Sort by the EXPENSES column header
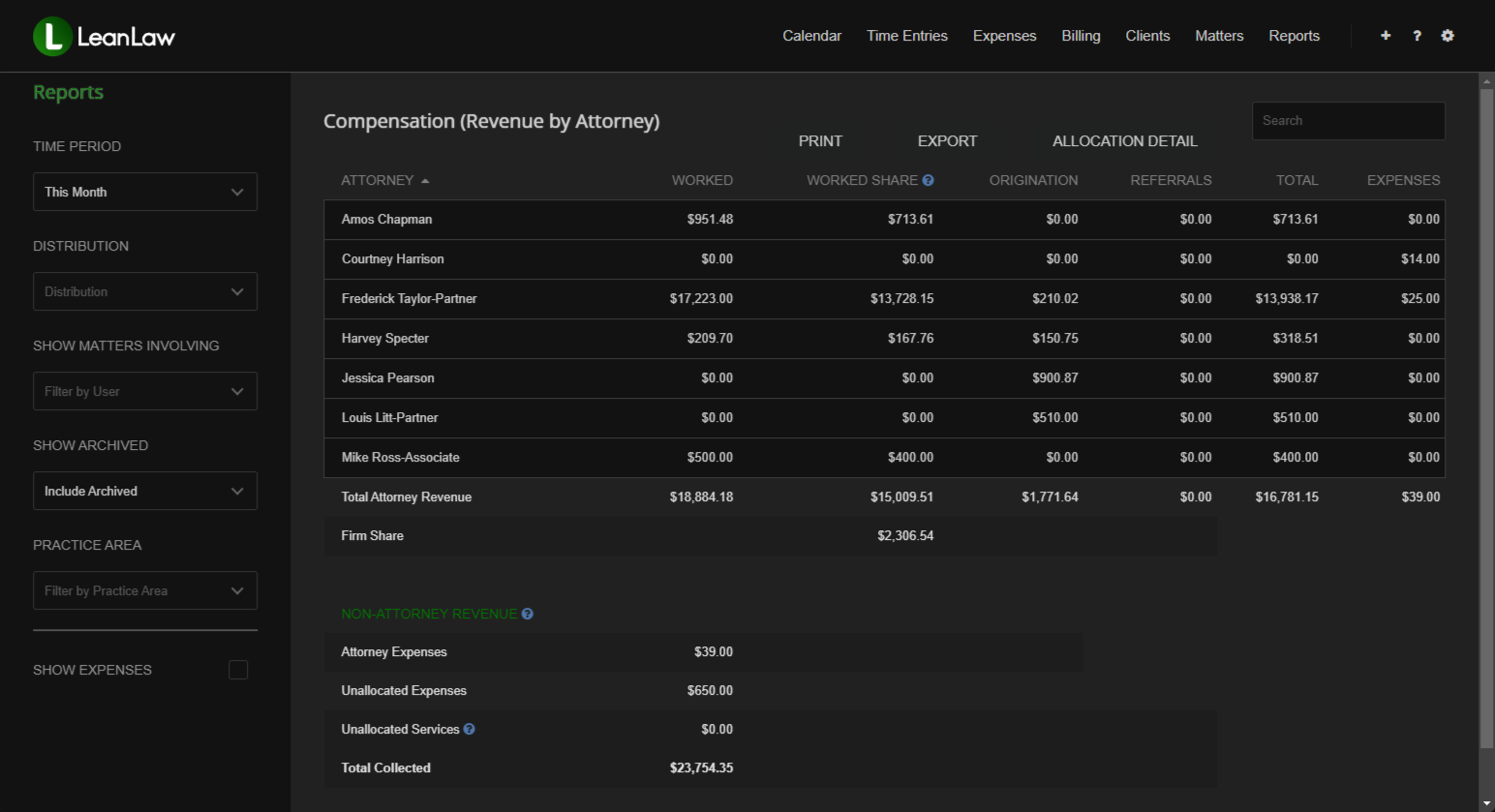This screenshot has width=1495, height=812. pos(1403,180)
